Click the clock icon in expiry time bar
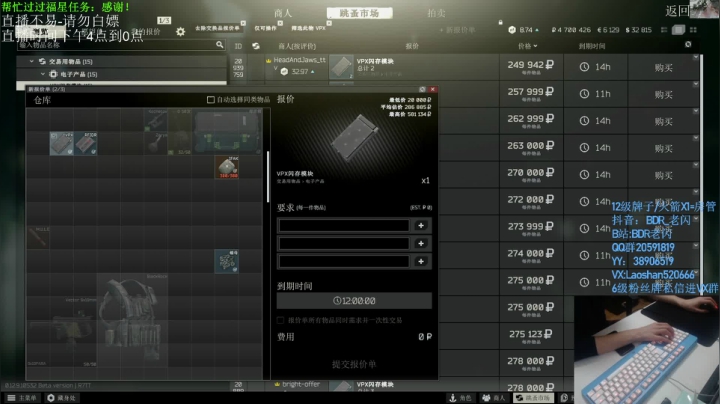 click(337, 301)
